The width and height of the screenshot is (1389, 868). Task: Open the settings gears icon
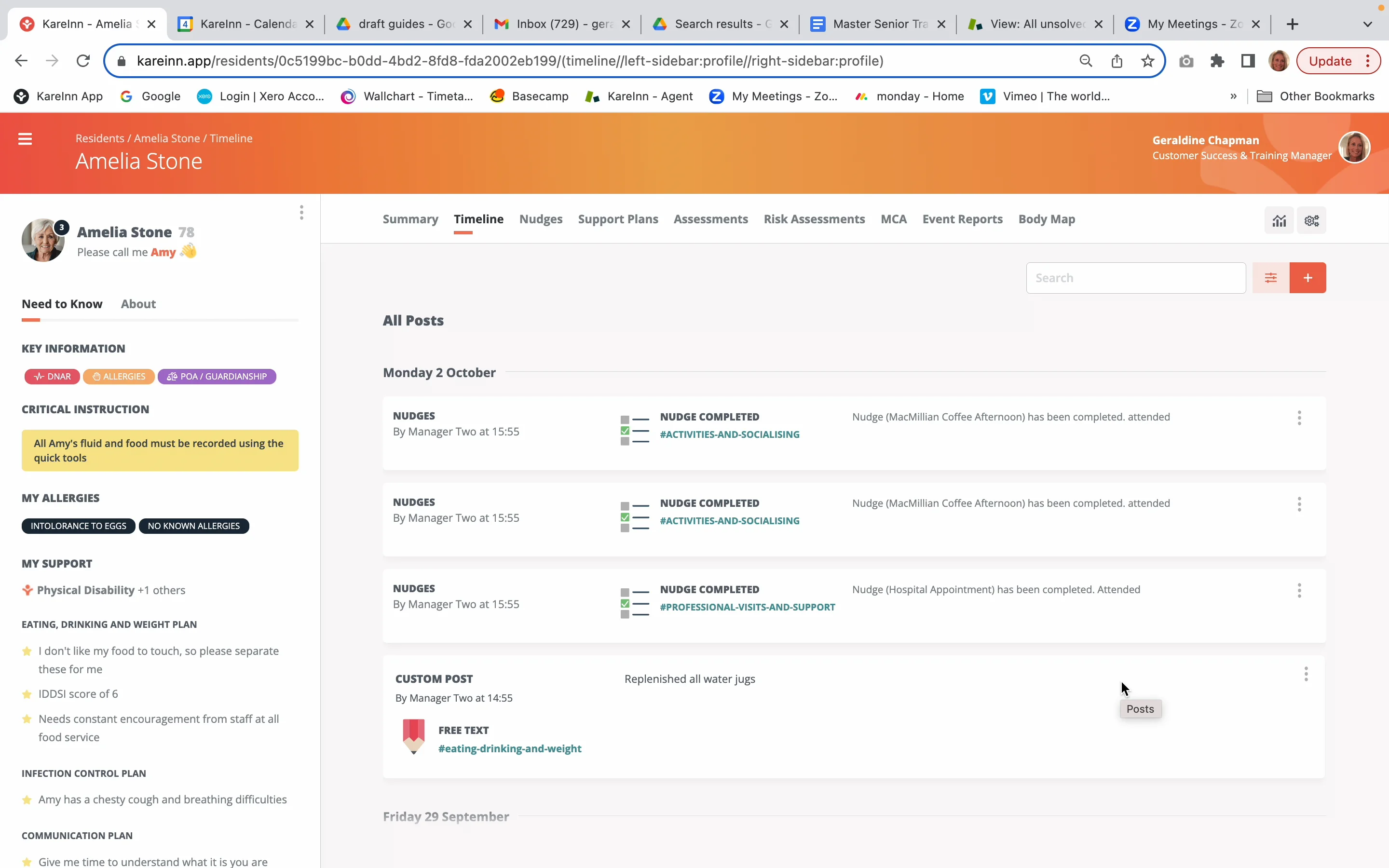tap(1311, 220)
